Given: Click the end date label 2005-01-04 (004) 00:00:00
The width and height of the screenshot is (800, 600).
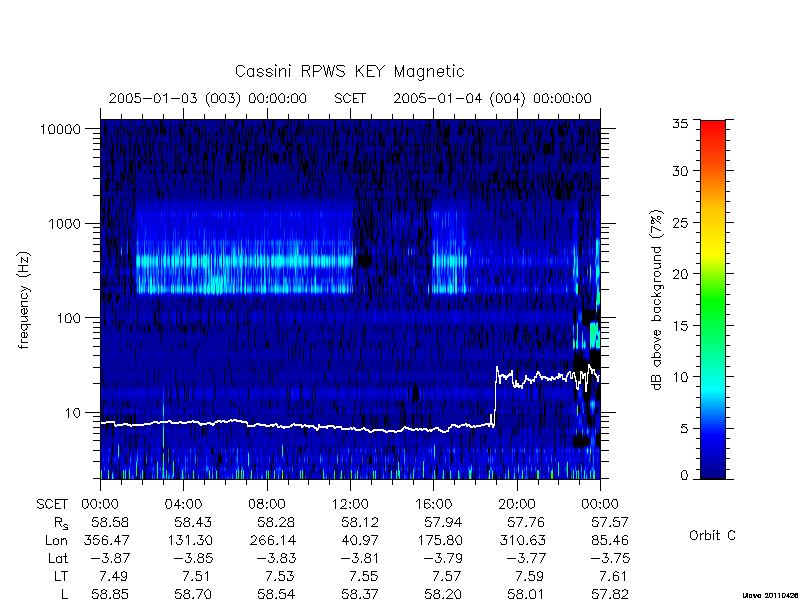Looking at the screenshot, I should point(492,98).
